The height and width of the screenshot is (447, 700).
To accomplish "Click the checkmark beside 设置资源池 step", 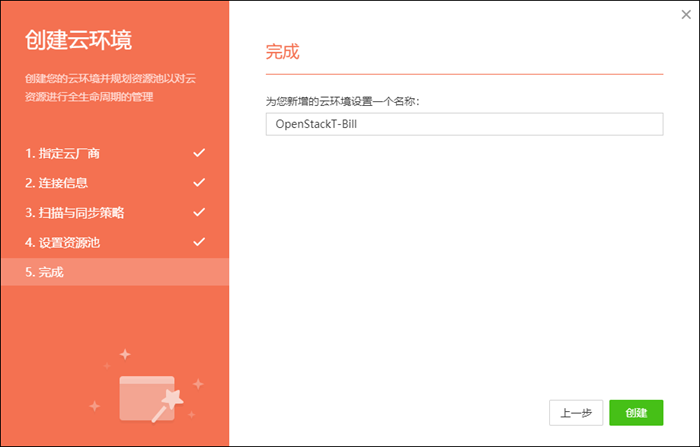I will 199,242.
